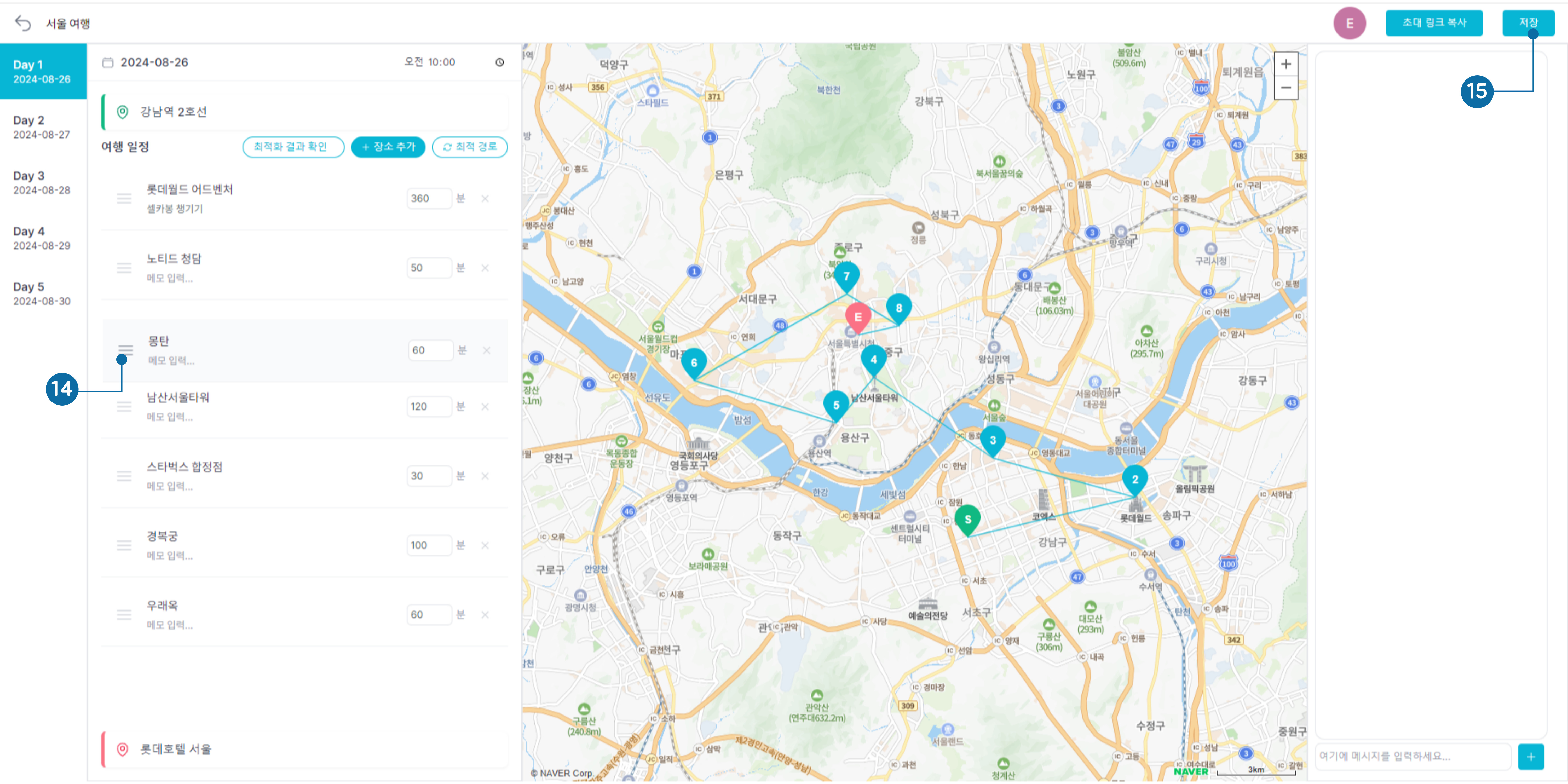The height and width of the screenshot is (784, 1568).
Task: Grab the drag handle for 우래옥
Action: click(124, 615)
